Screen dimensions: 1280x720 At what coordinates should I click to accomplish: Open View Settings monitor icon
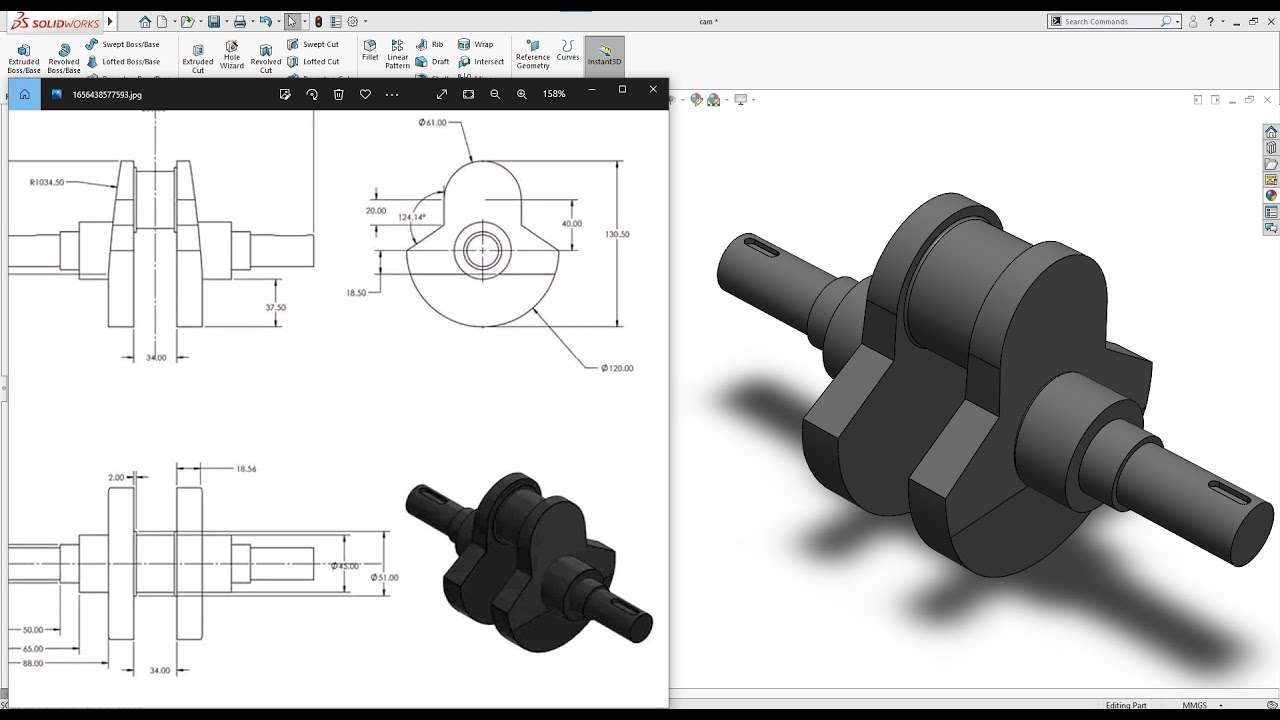(741, 100)
